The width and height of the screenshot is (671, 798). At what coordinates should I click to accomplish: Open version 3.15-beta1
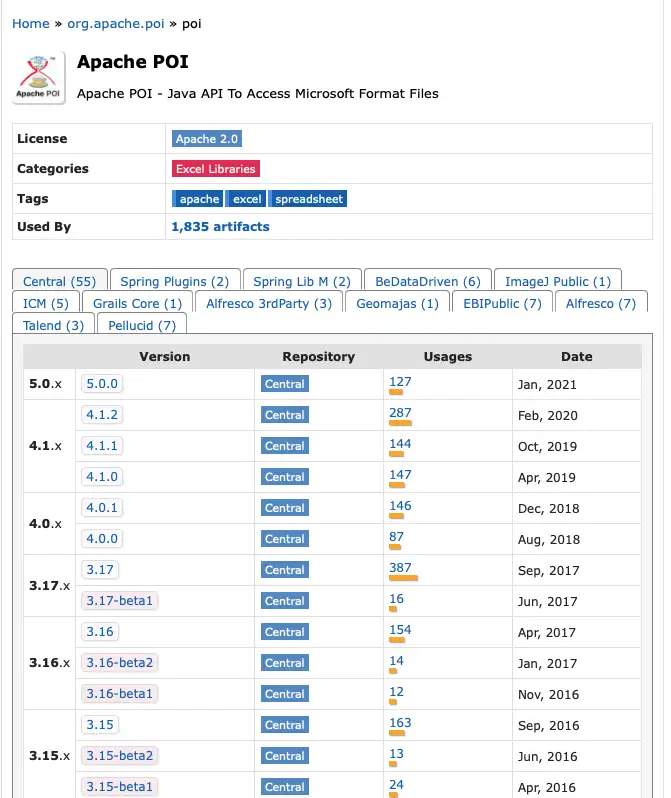[120, 787]
